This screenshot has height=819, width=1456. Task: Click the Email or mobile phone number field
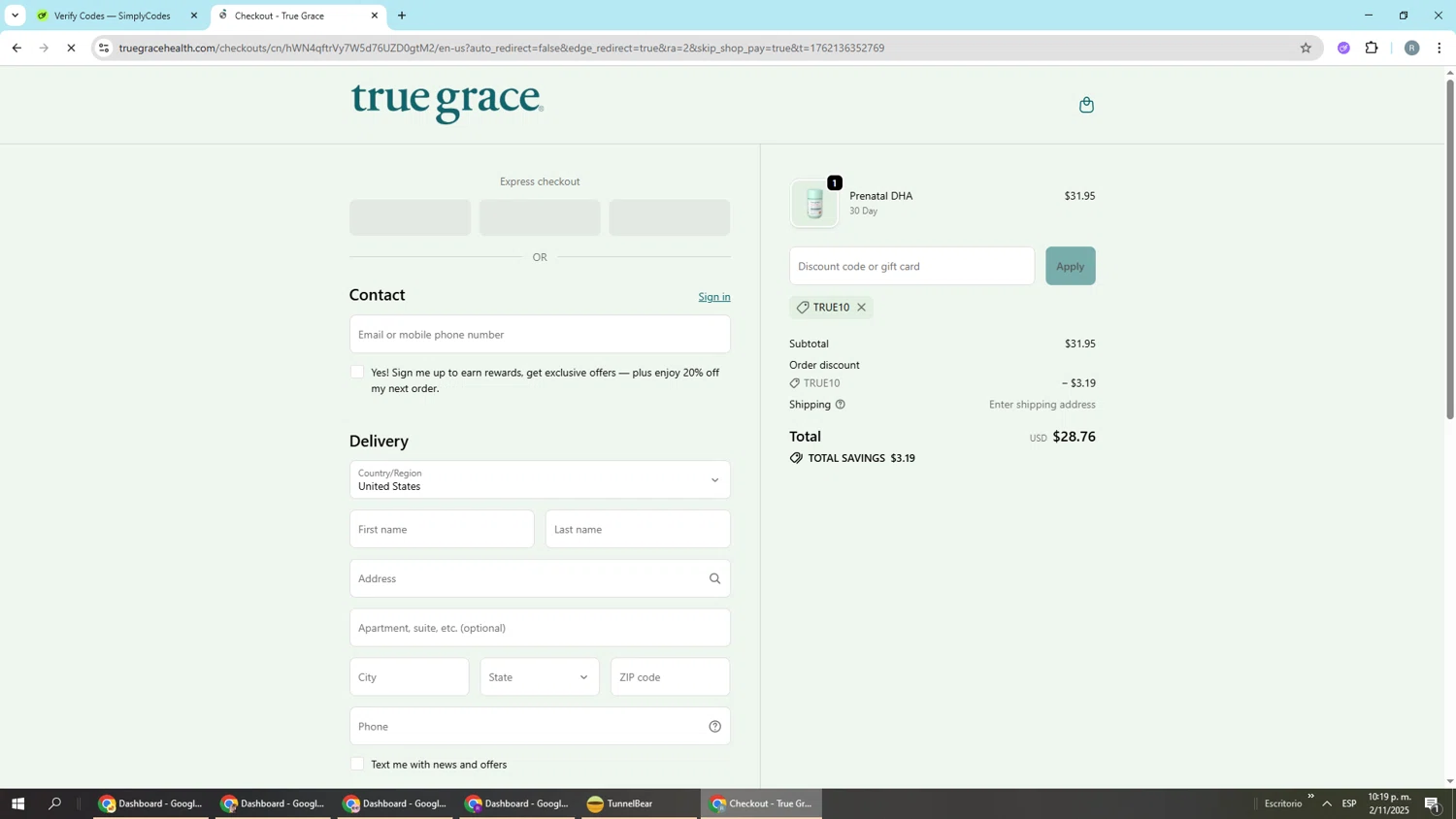pos(540,335)
